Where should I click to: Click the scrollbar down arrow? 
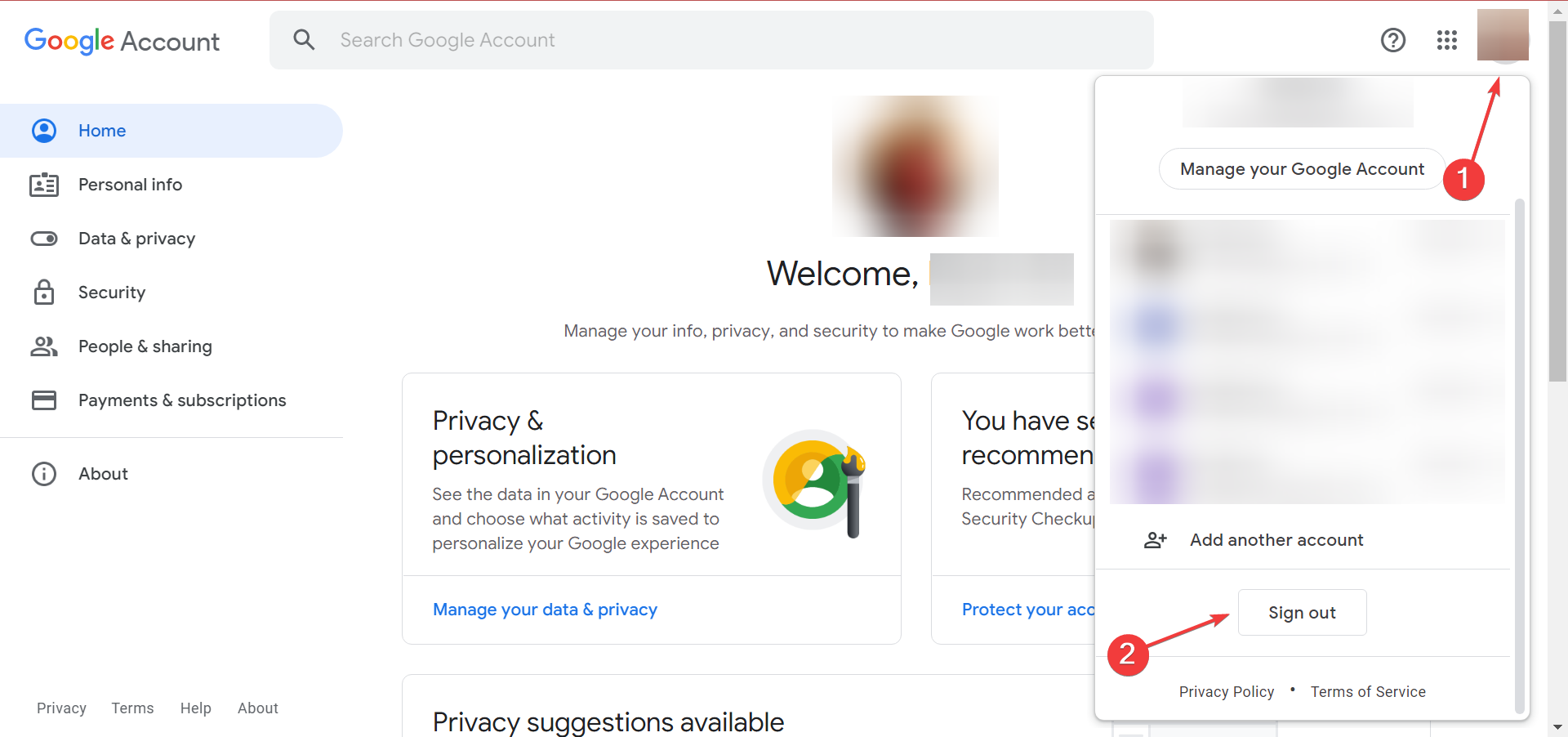[1557, 726]
